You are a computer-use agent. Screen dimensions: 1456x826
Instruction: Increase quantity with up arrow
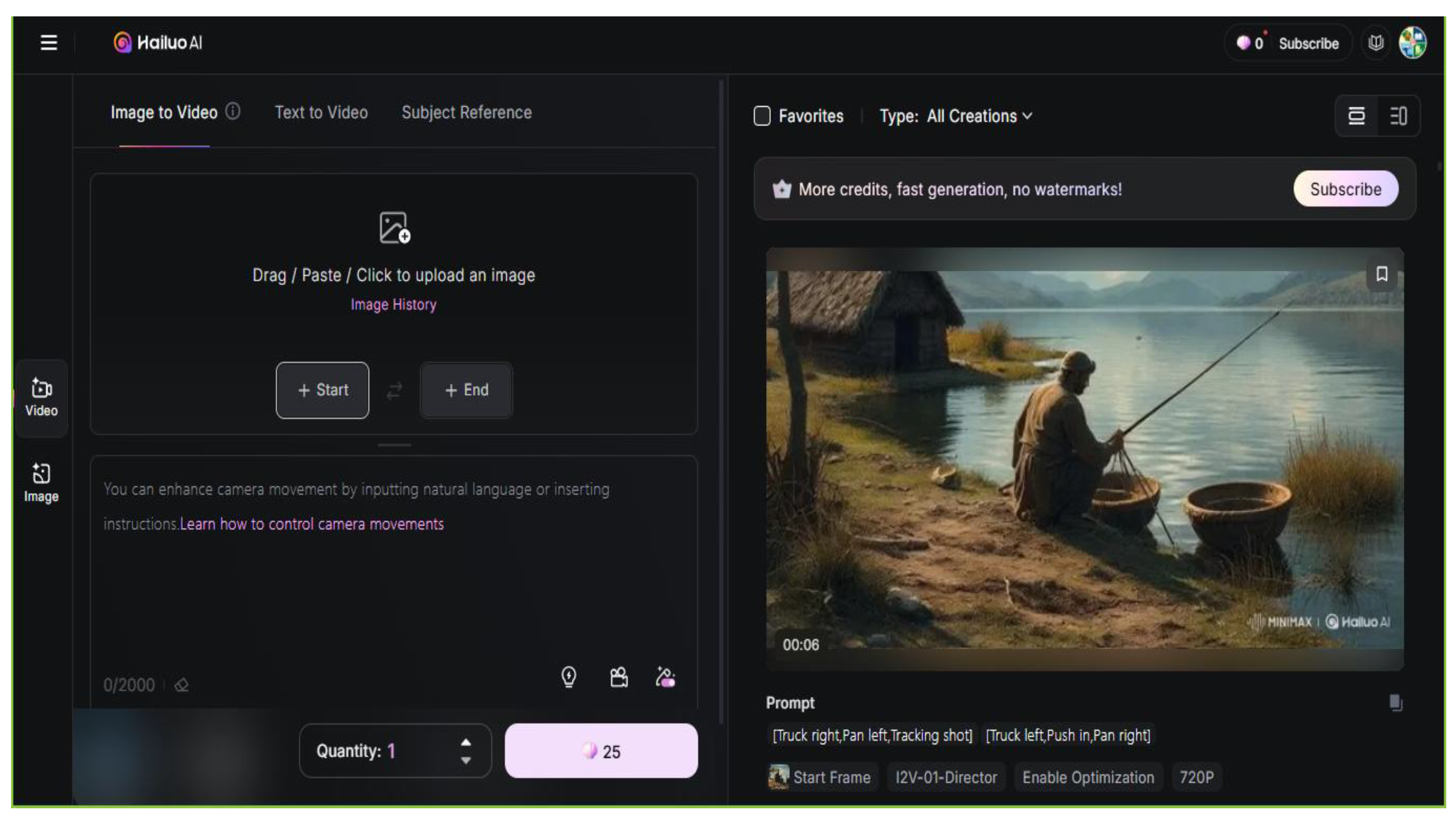point(466,743)
